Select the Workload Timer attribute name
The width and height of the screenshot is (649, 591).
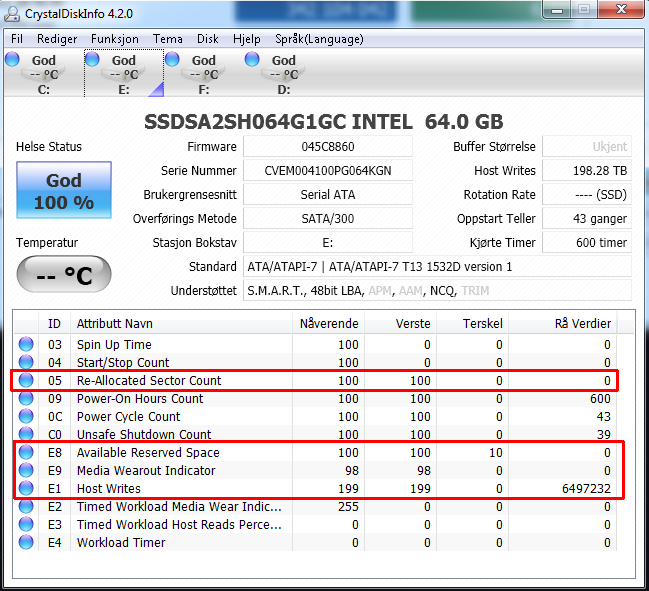(x=121, y=543)
